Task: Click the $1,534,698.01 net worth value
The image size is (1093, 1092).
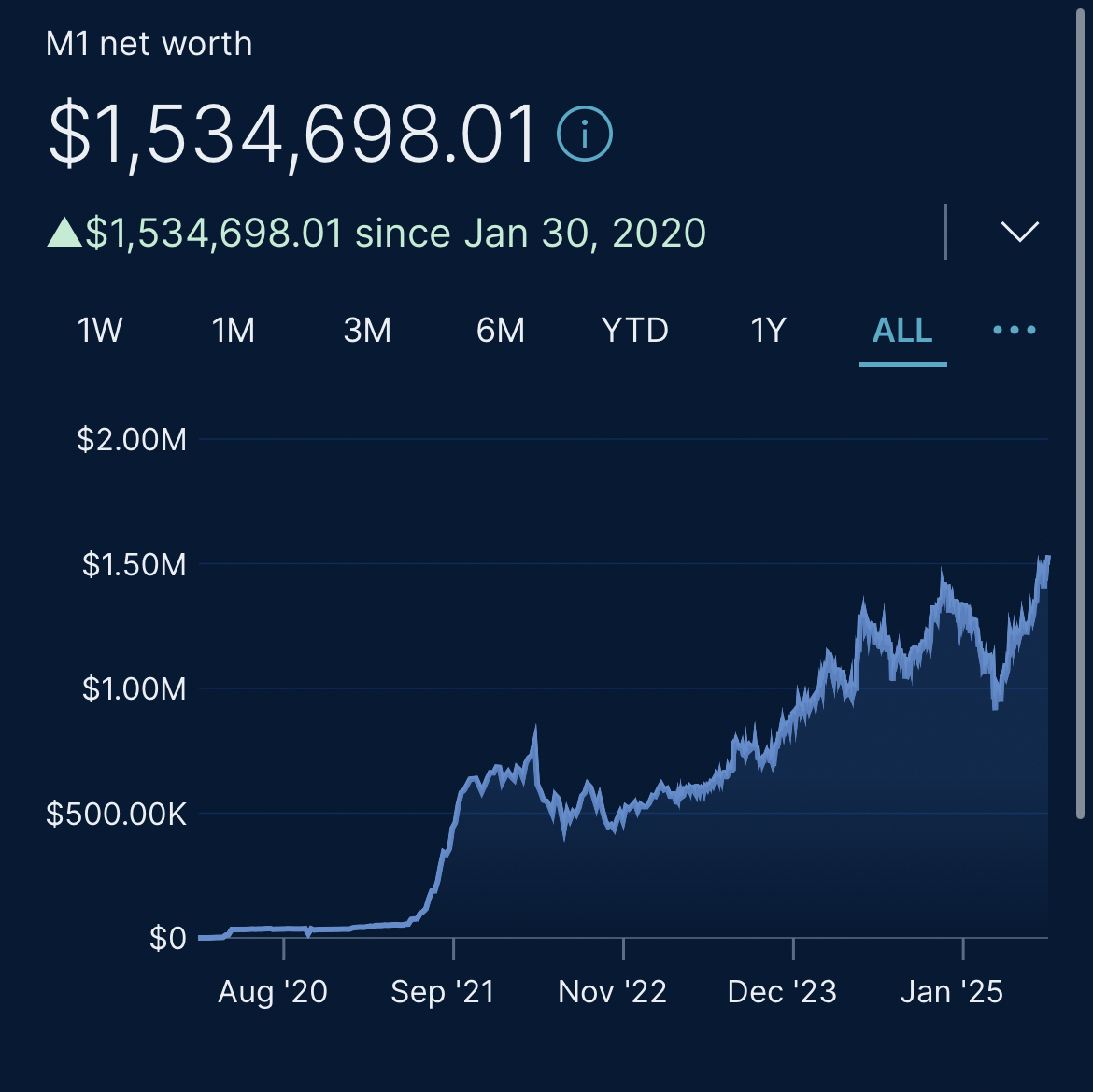Action: click(293, 135)
